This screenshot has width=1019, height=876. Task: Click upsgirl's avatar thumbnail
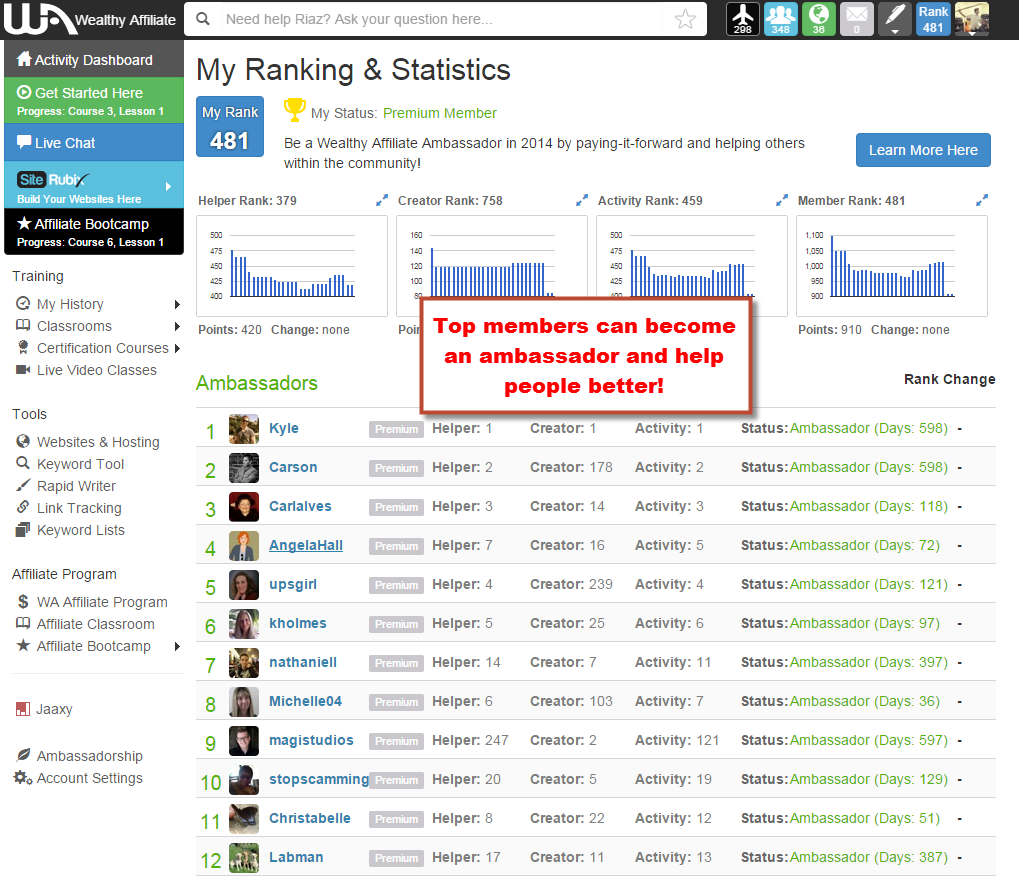pyautogui.click(x=244, y=585)
